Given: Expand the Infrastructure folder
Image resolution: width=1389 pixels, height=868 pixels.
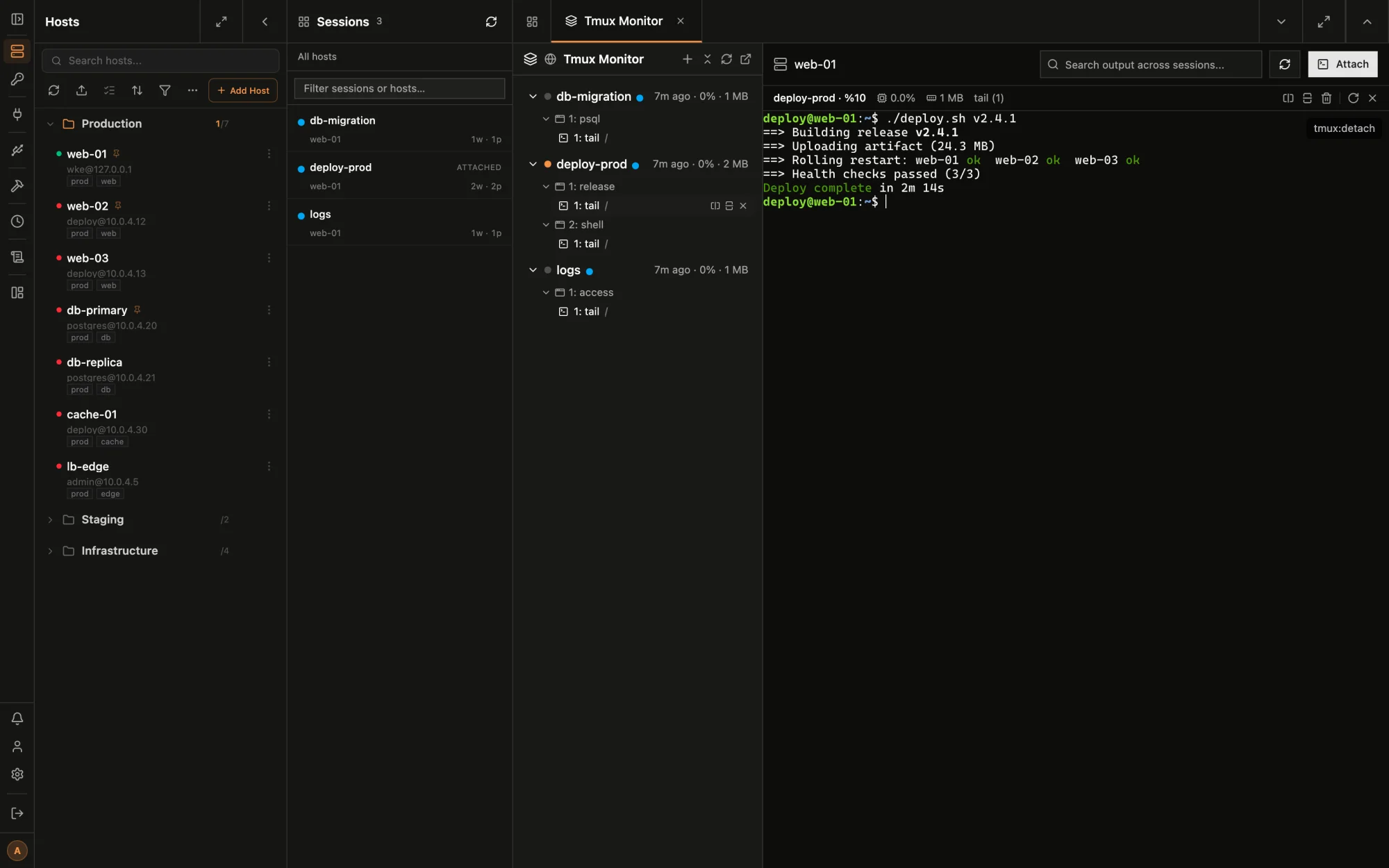Looking at the screenshot, I should coord(50,551).
